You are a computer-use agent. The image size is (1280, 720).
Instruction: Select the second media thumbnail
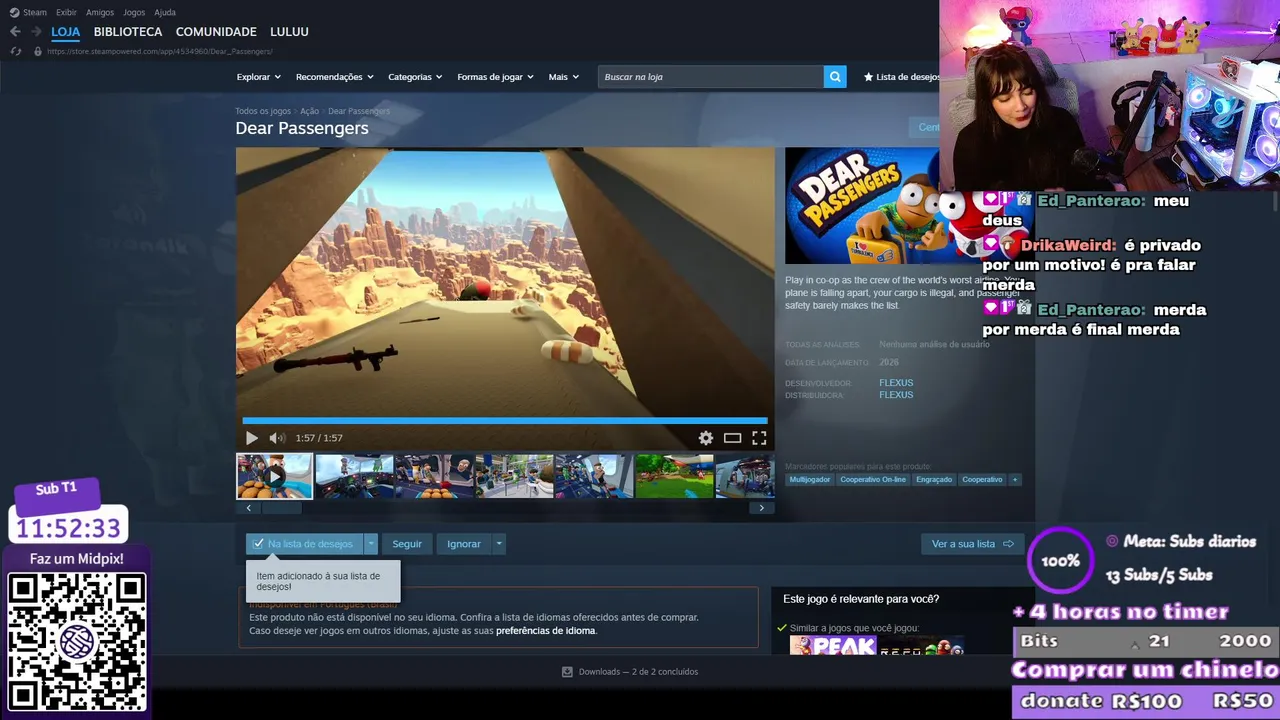(x=354, y=476)
